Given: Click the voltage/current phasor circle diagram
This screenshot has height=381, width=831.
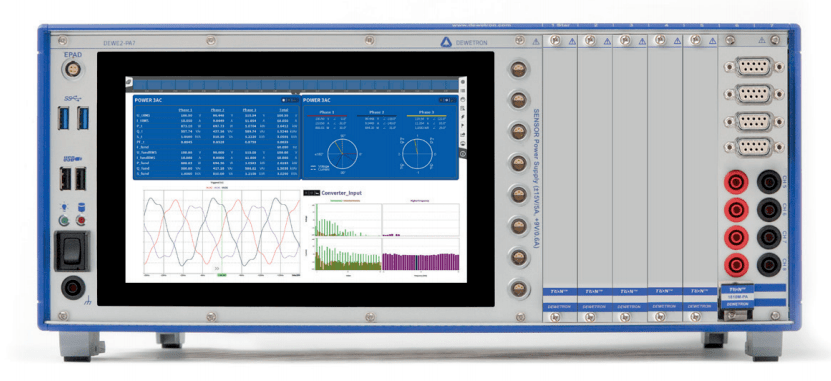Looking at the screenshot, I should pos(342,154).
